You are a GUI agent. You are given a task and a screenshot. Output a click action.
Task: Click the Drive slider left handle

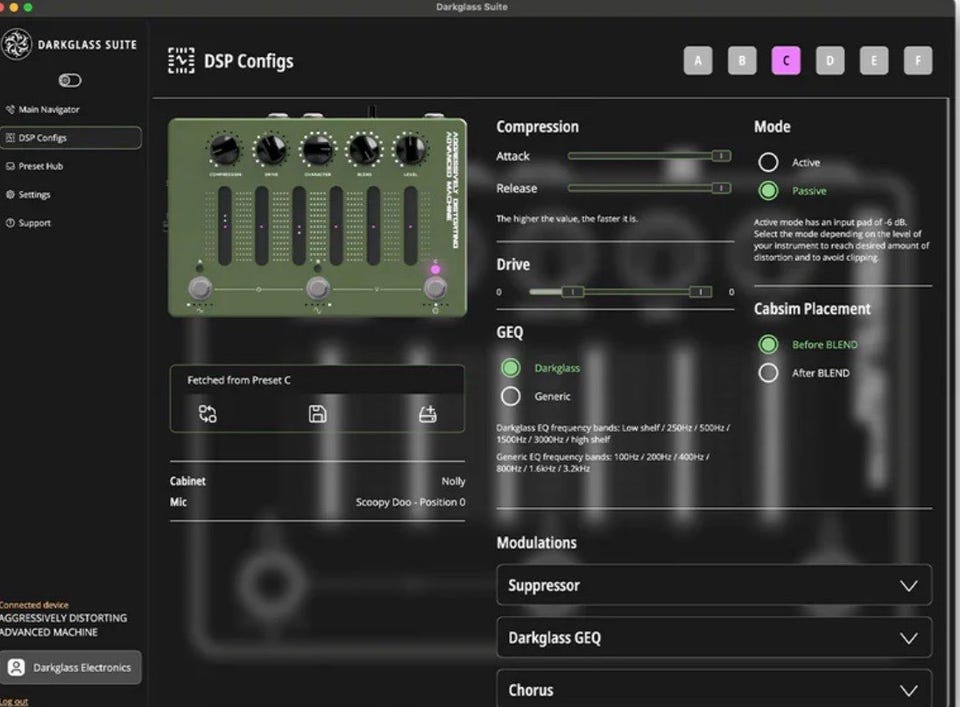click(x=572, y=292)
